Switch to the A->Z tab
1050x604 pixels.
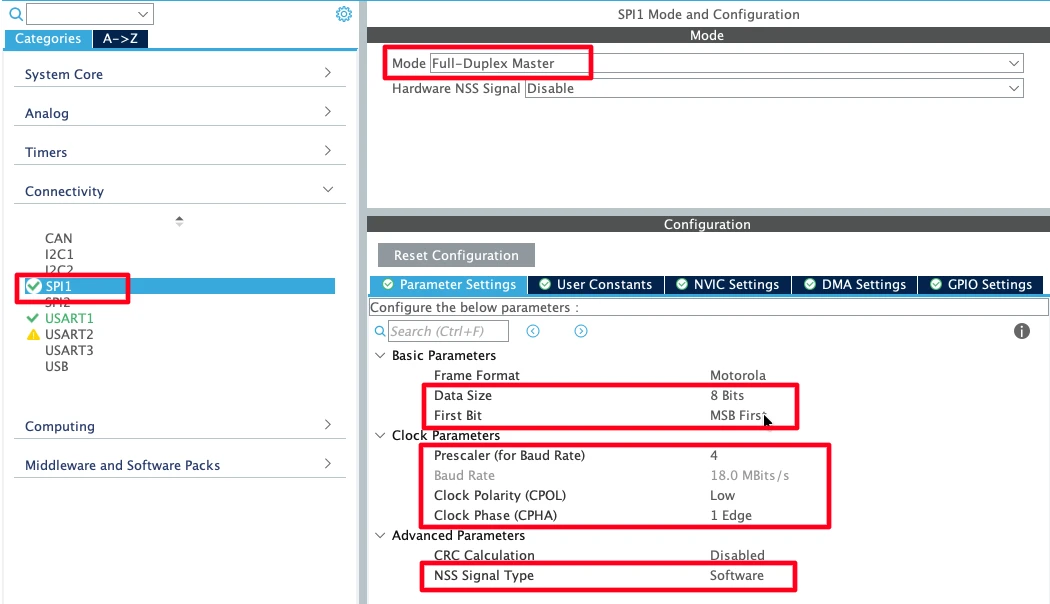pos(122,39)
